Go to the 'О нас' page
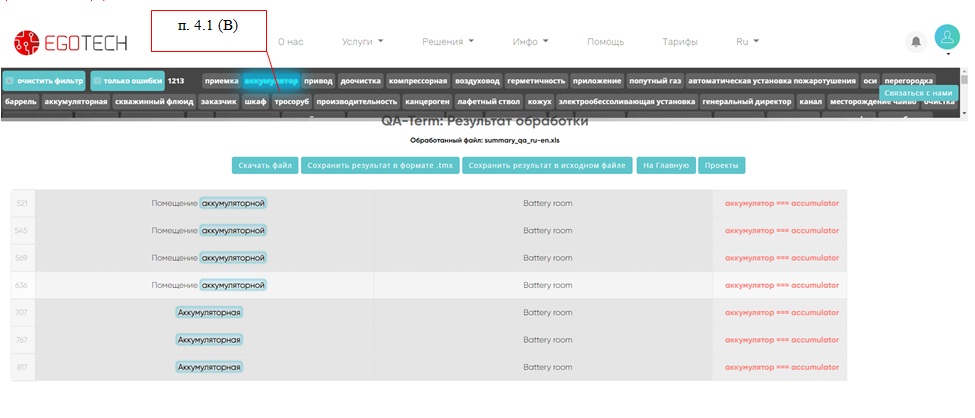 [x=290, y=42]
